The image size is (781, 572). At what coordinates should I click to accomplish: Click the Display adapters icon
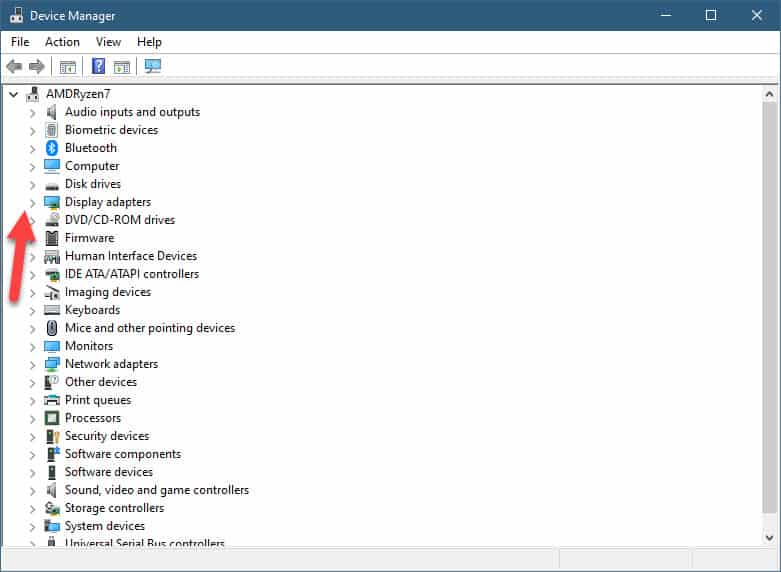(52, 202)
